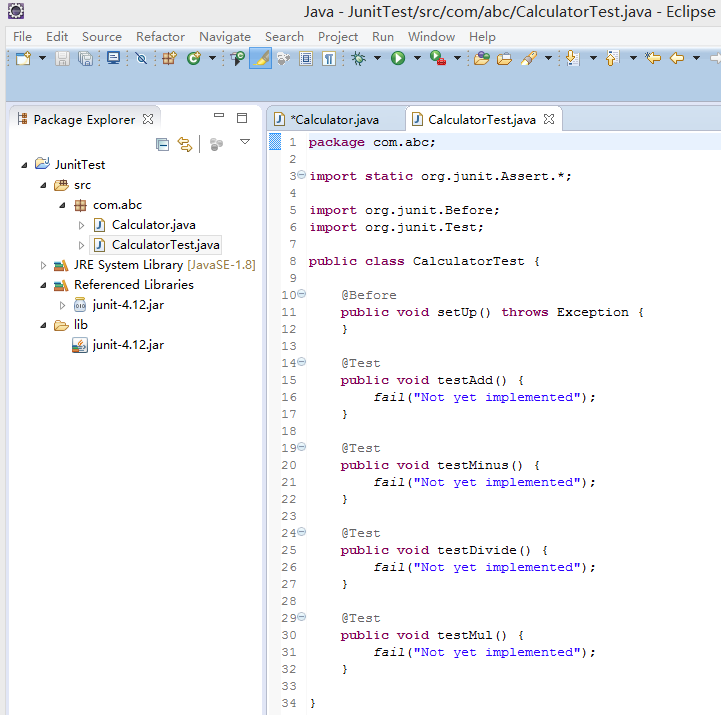Open the Window menu
Image resolution: width=721 pixels, height=715 pixels.
click(x=431, y=36)
